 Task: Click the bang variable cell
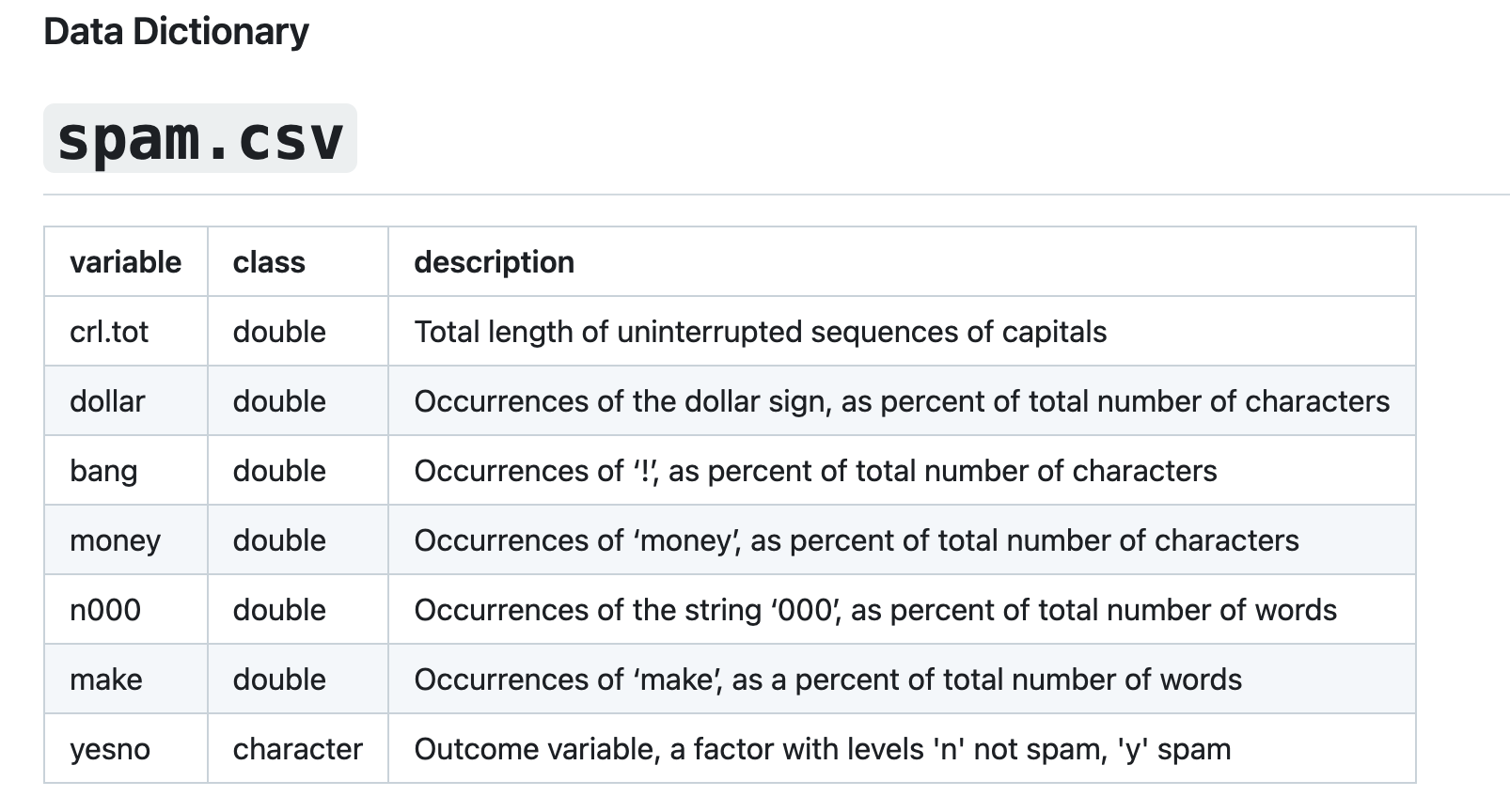click(103, 471)
